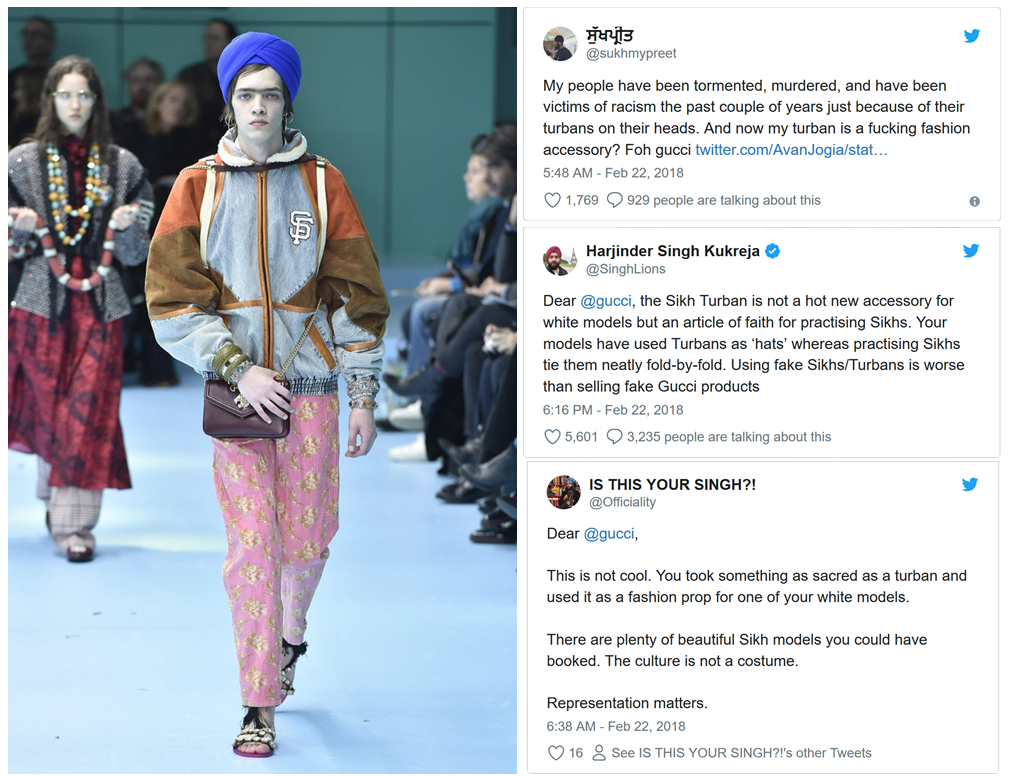Click the info icon on the first tweet
The height and width of the screenshot is (776, 1012).
(x=975, y=201)
